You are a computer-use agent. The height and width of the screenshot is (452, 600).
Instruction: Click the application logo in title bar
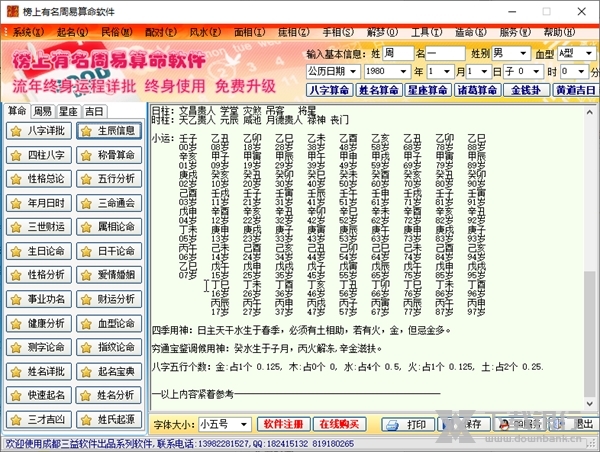click(13, 11)
